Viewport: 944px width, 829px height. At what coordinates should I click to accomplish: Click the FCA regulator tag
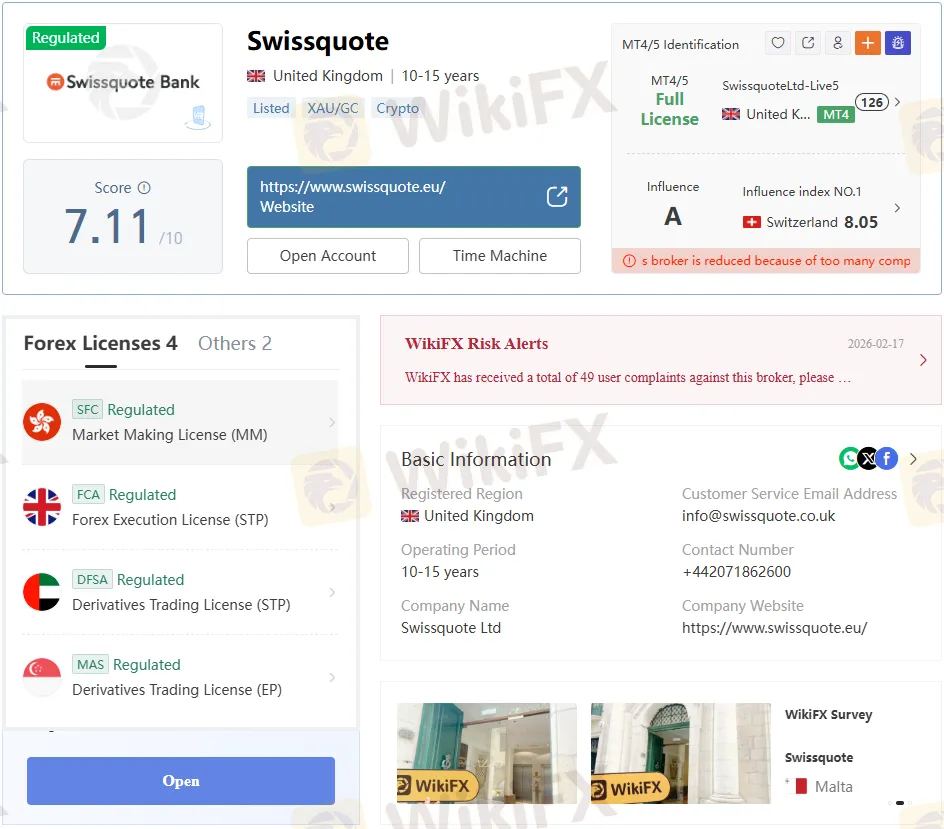88,494
